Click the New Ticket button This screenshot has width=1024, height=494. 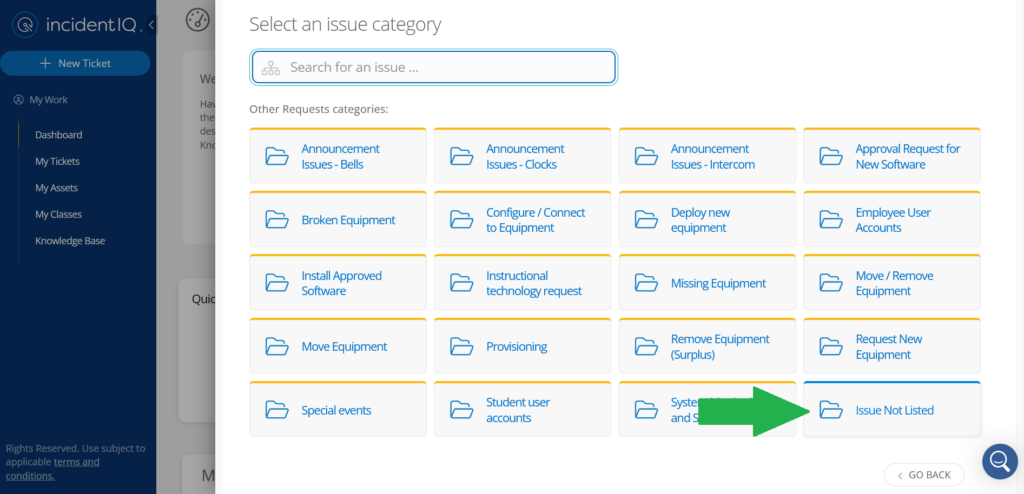[75, 63]
